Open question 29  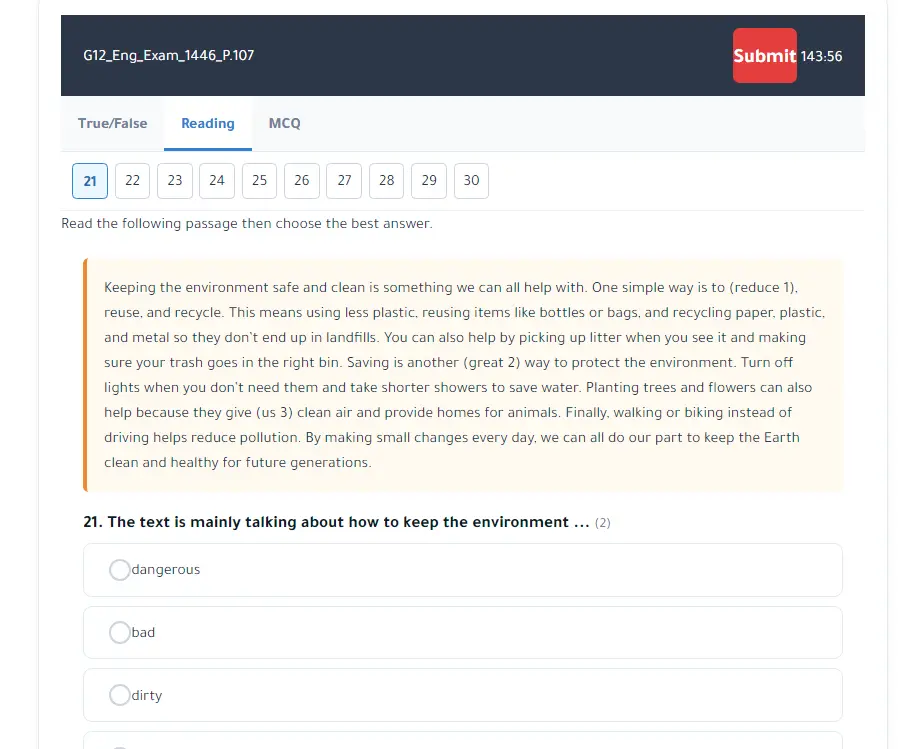click(x=429, y=181)
